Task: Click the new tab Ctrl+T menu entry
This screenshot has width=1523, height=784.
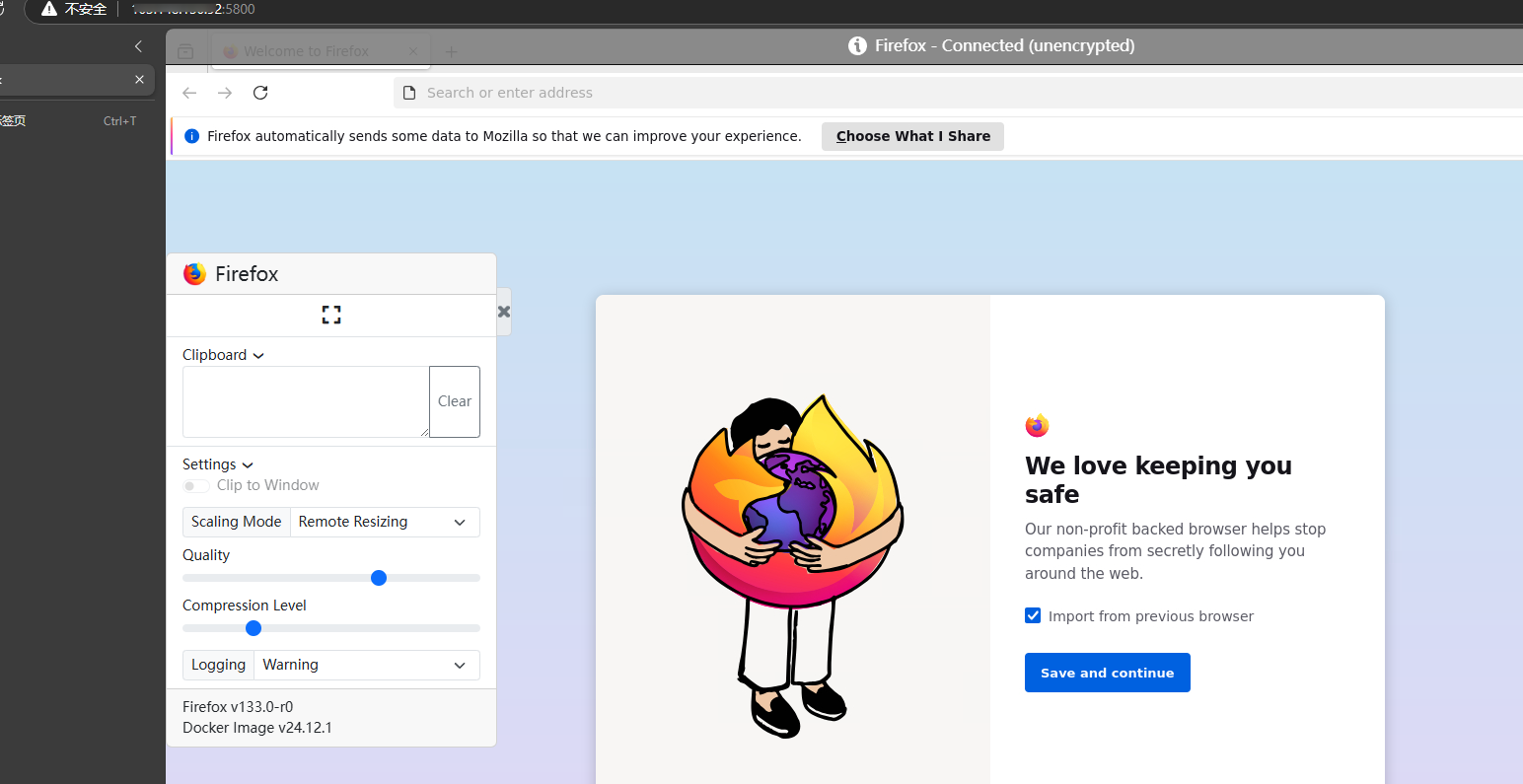Action: point(69,121)
